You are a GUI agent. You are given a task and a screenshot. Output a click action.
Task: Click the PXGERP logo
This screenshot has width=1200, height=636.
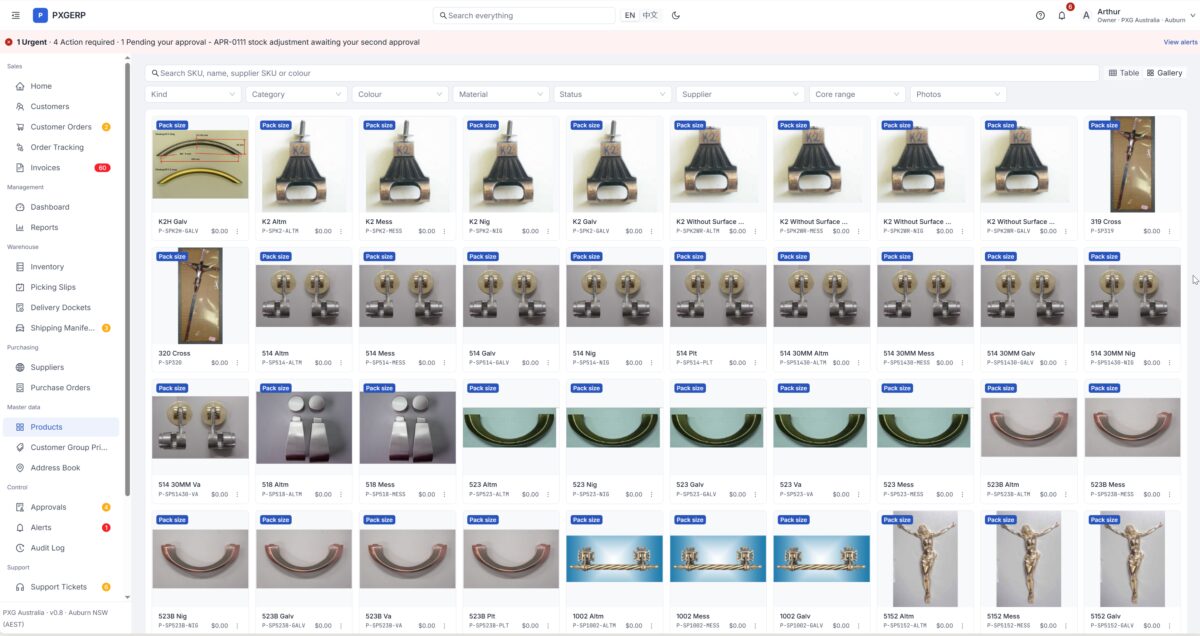coord(61,15)
